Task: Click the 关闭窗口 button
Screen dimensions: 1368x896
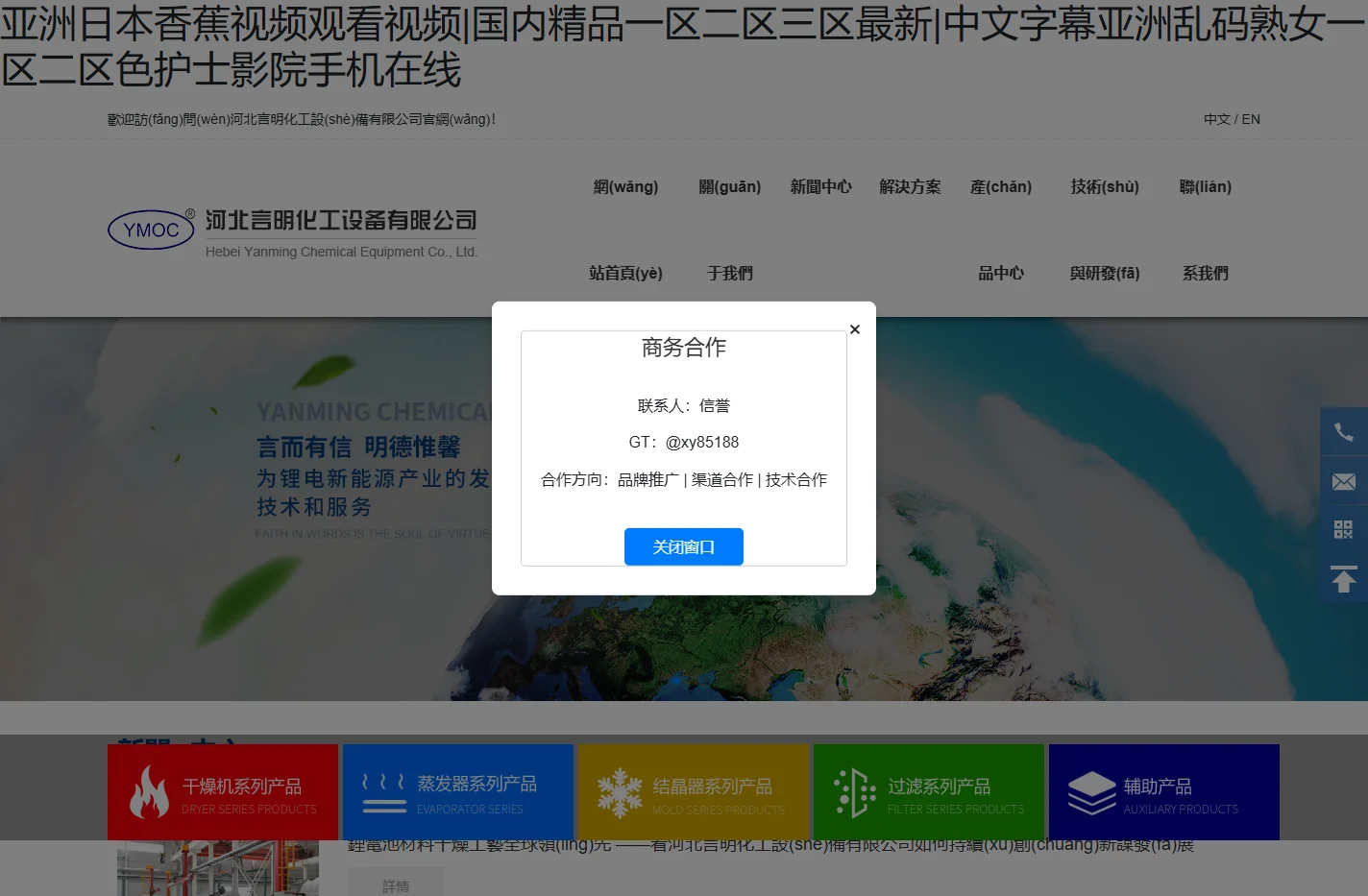Action: point(683,546)
